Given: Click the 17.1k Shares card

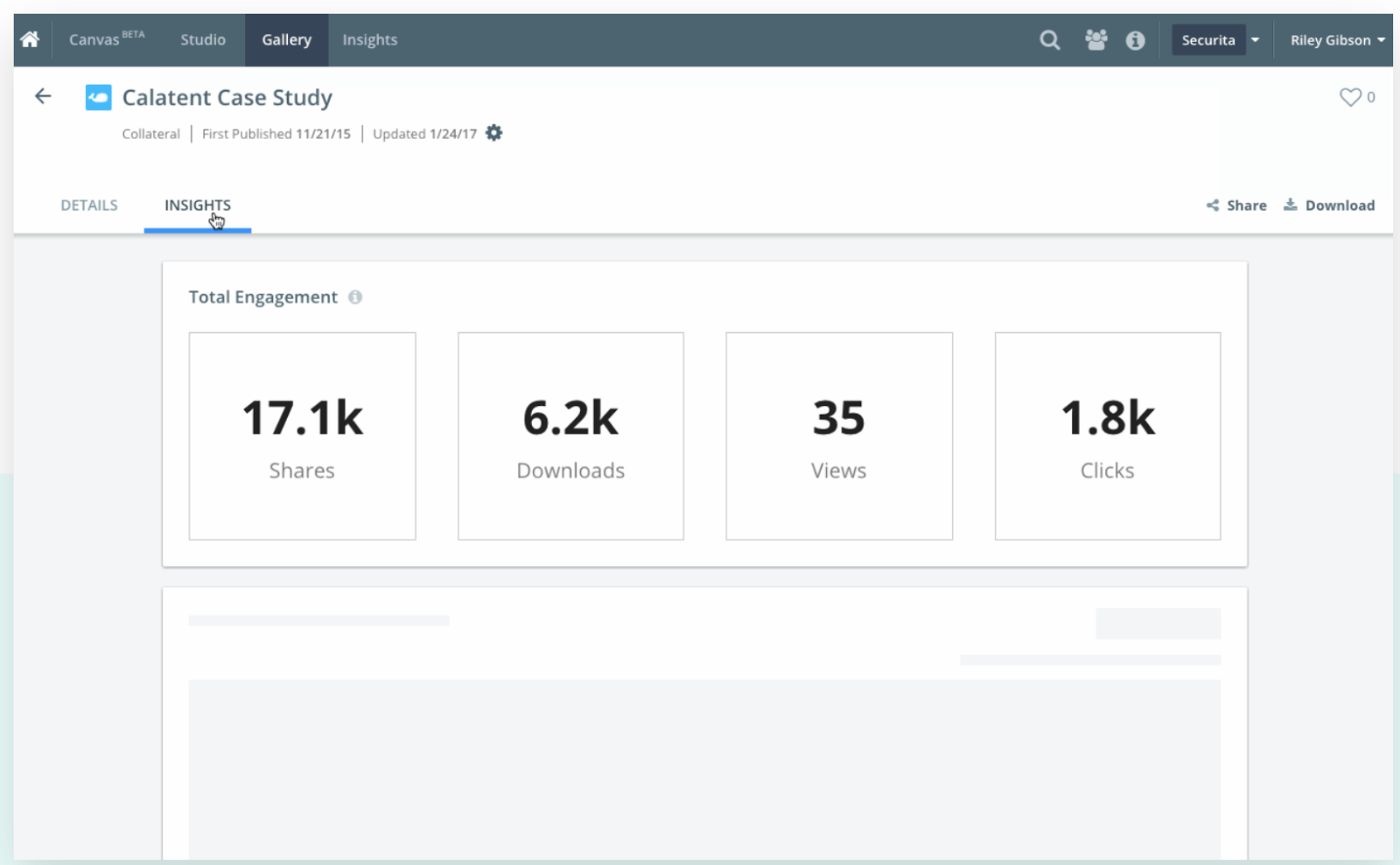Looking at the screenshot, I should (302, 436).
